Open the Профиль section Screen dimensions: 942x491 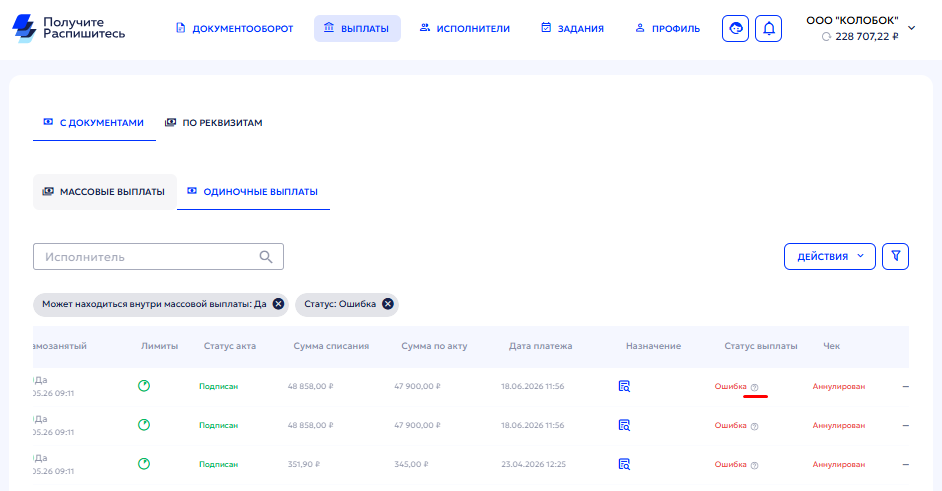667,28
